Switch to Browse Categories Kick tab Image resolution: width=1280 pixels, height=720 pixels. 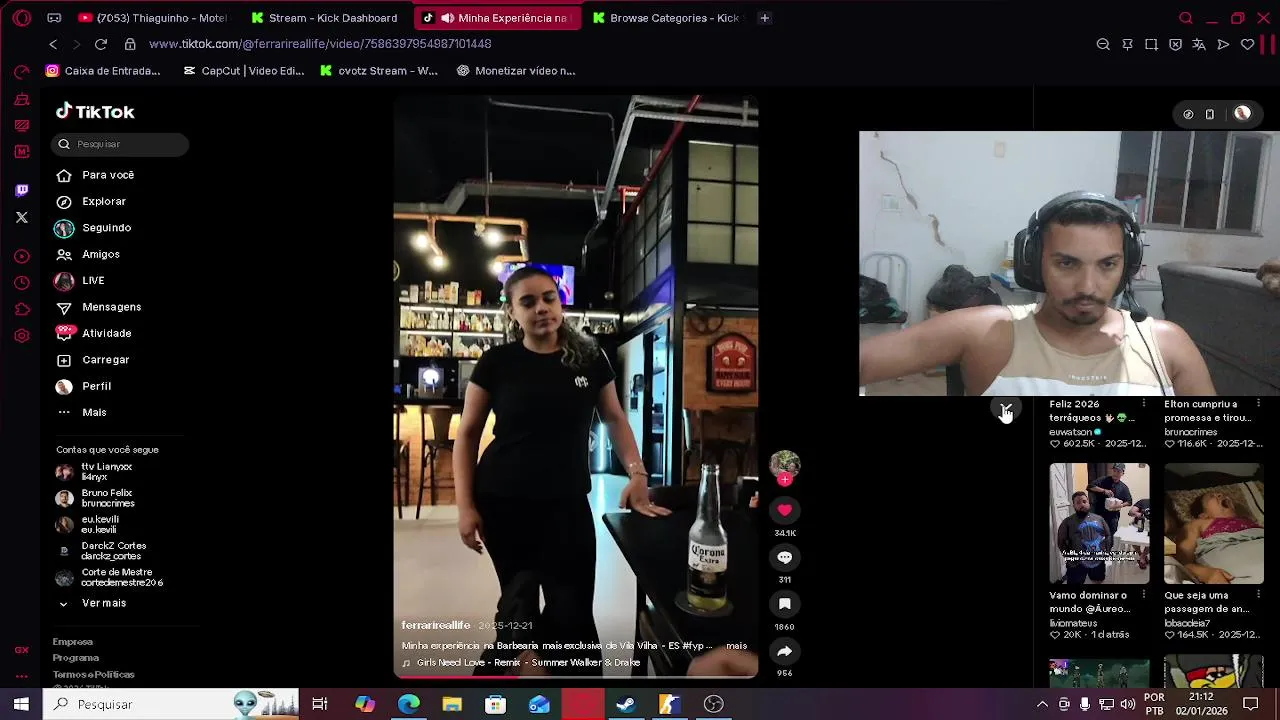click(667, 18)
